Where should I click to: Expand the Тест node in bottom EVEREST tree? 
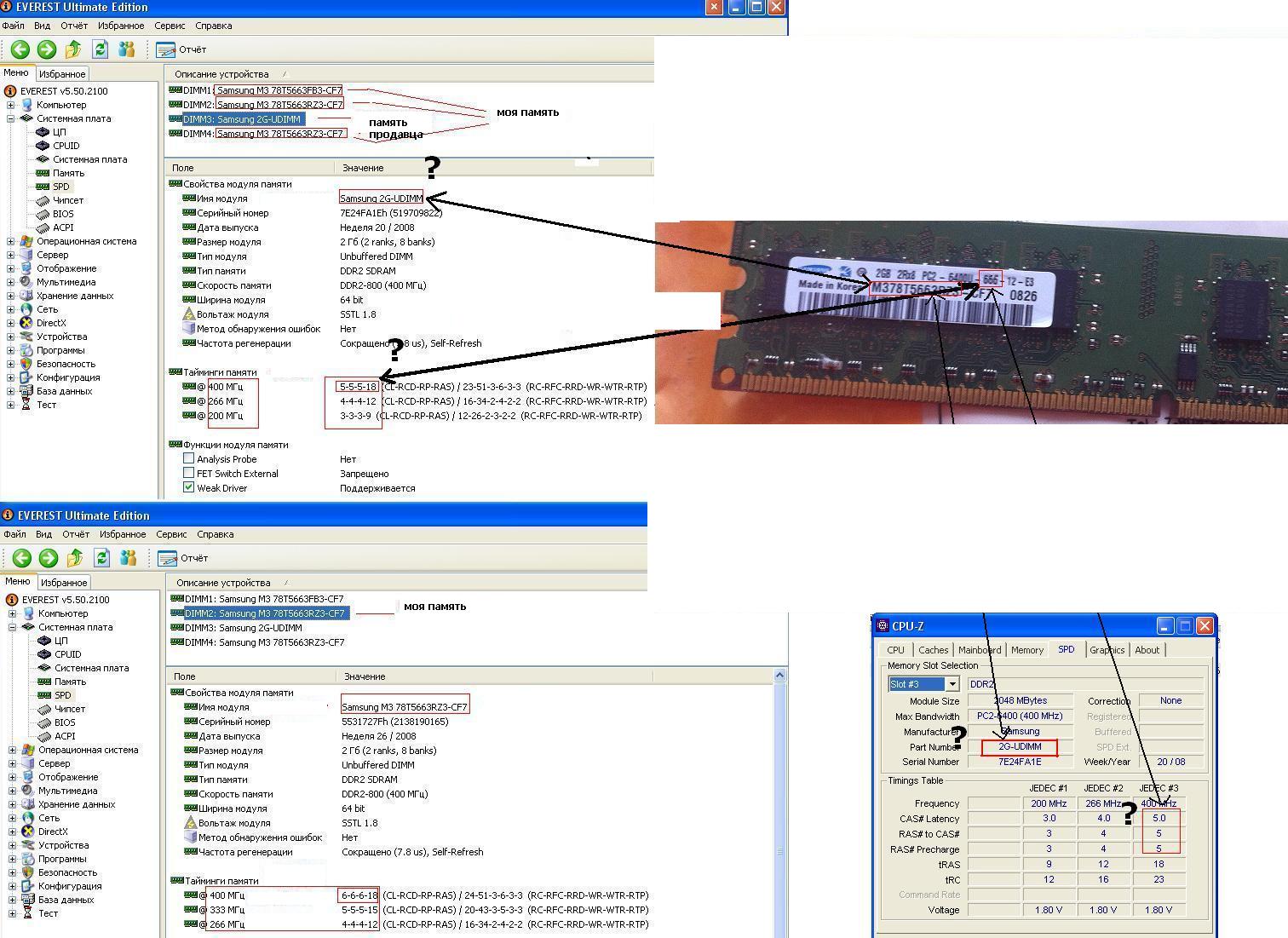click(12, 913)
